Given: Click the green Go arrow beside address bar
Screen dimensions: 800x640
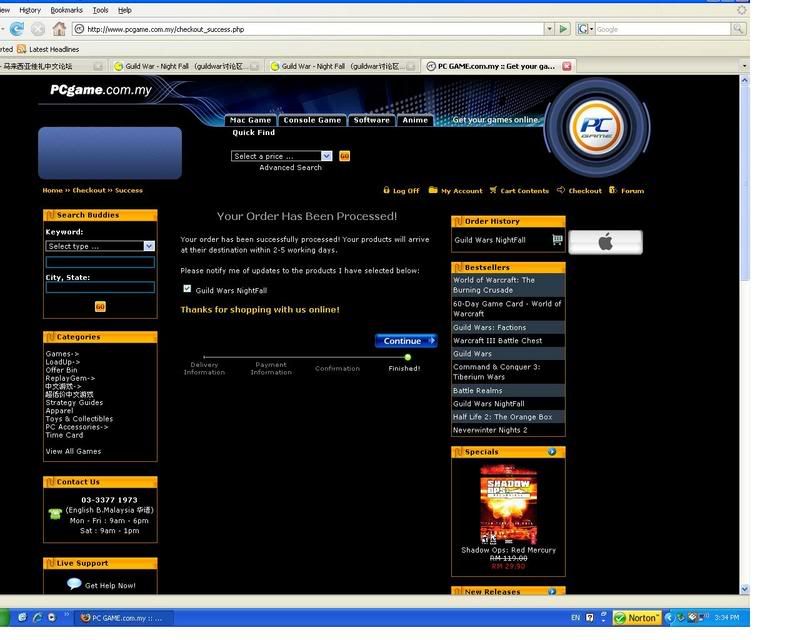Looking at the screenshot, I should [563, 29].
